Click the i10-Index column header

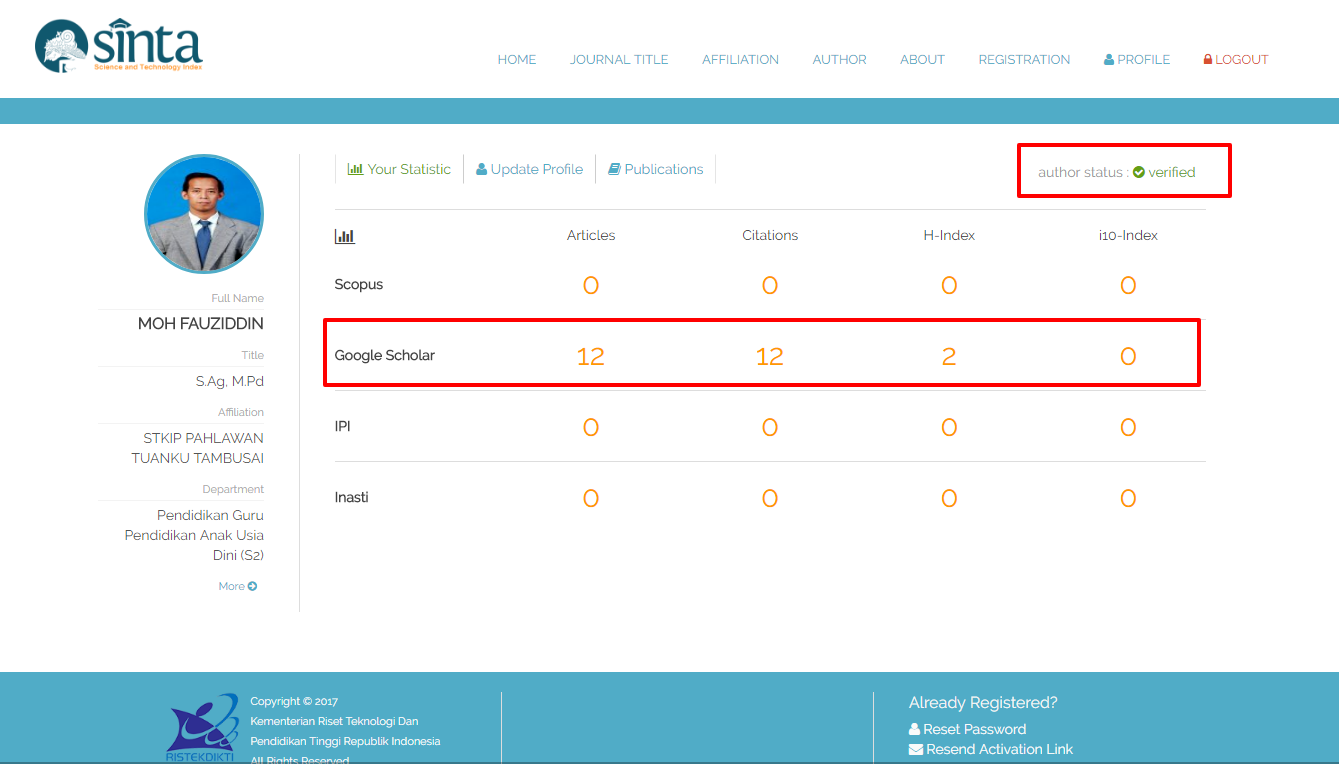1128,235
